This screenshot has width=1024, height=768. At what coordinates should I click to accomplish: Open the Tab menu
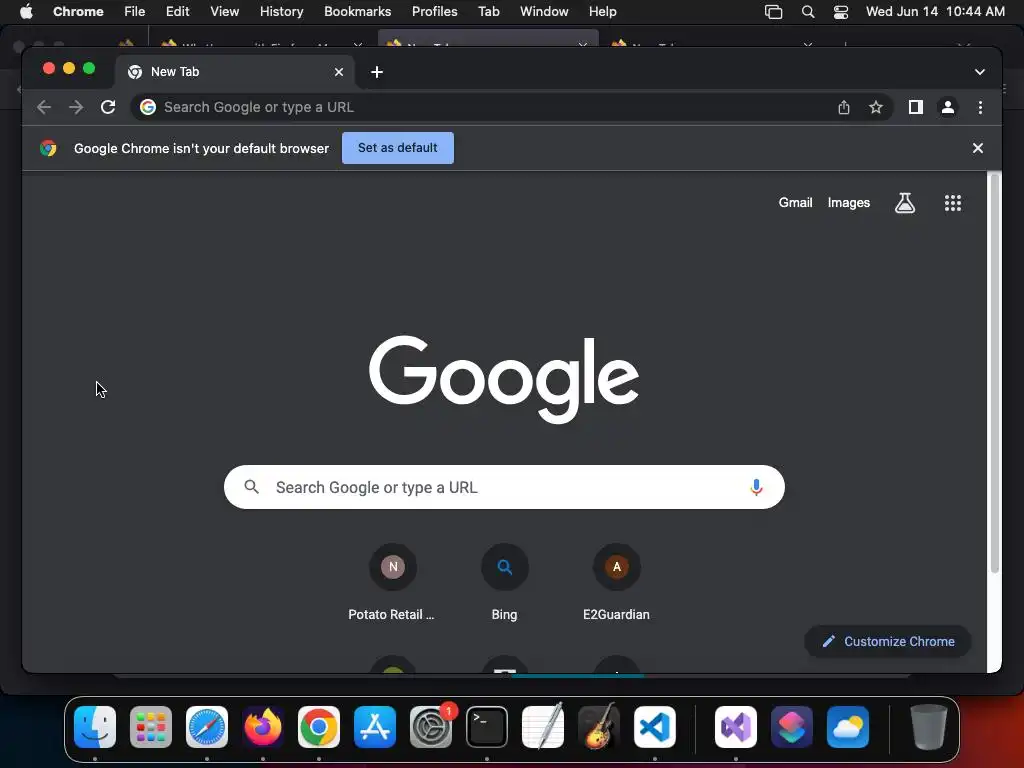pyautogui.click(x=488, y=11)
